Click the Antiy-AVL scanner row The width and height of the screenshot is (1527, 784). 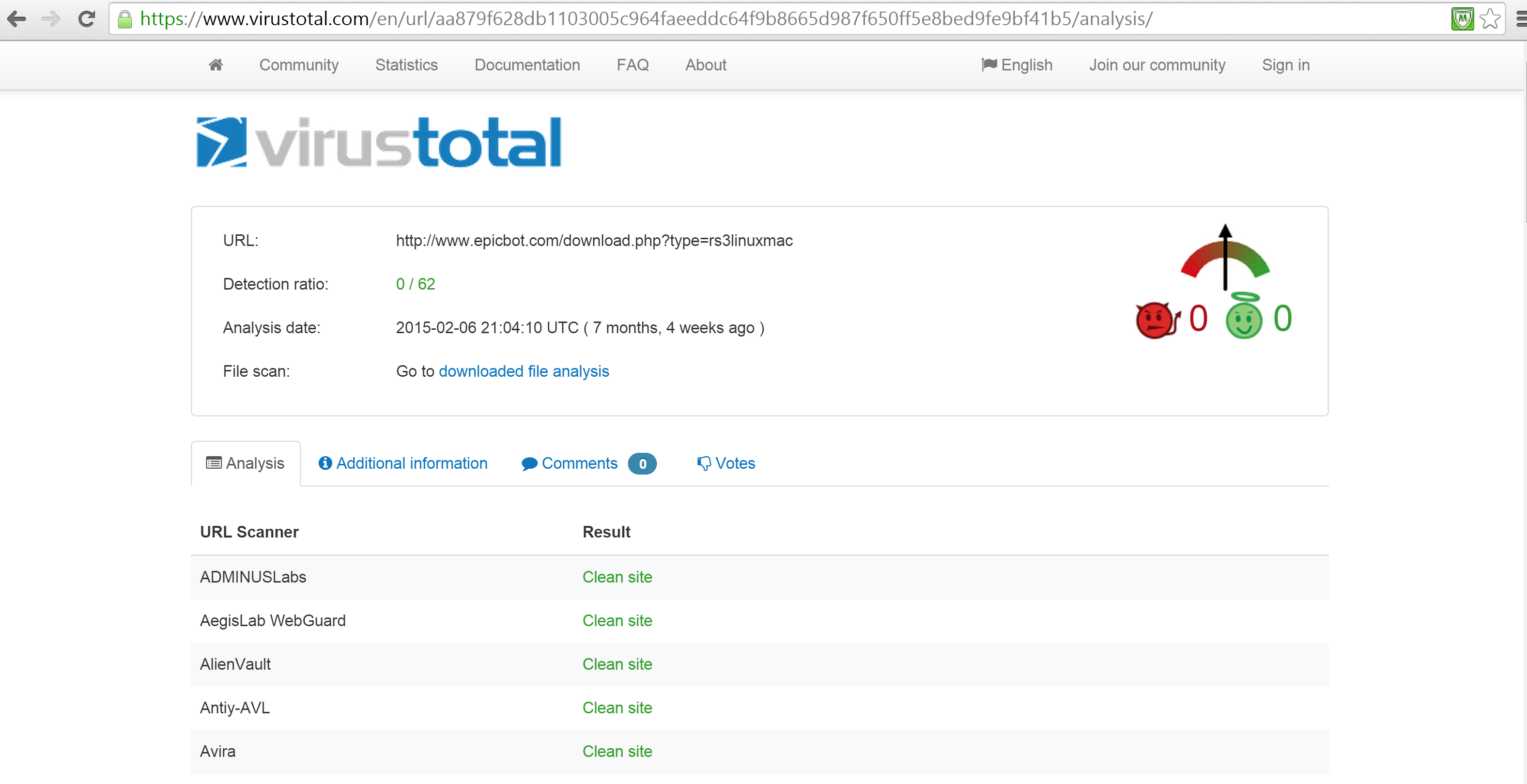(x=759, y=707)
